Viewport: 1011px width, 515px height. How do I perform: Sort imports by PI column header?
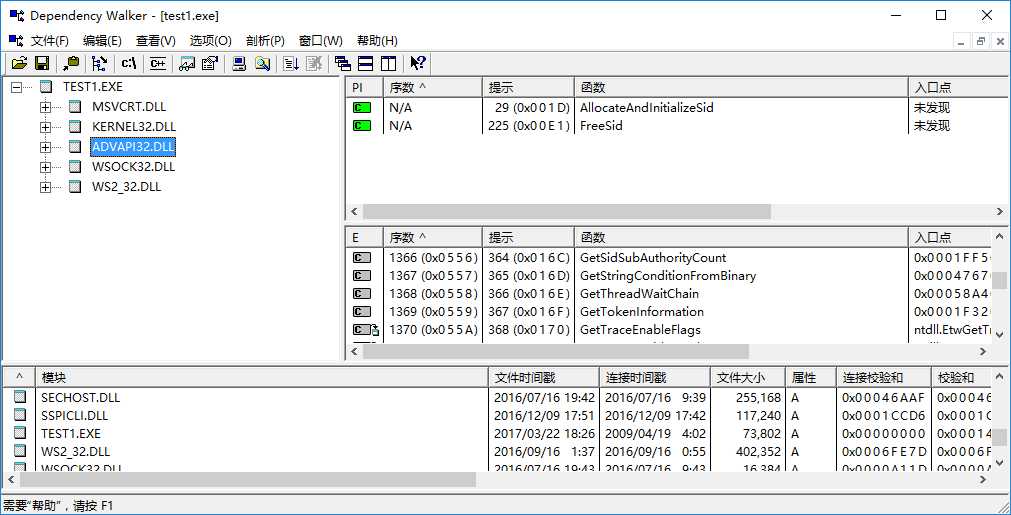pos(364,87)
